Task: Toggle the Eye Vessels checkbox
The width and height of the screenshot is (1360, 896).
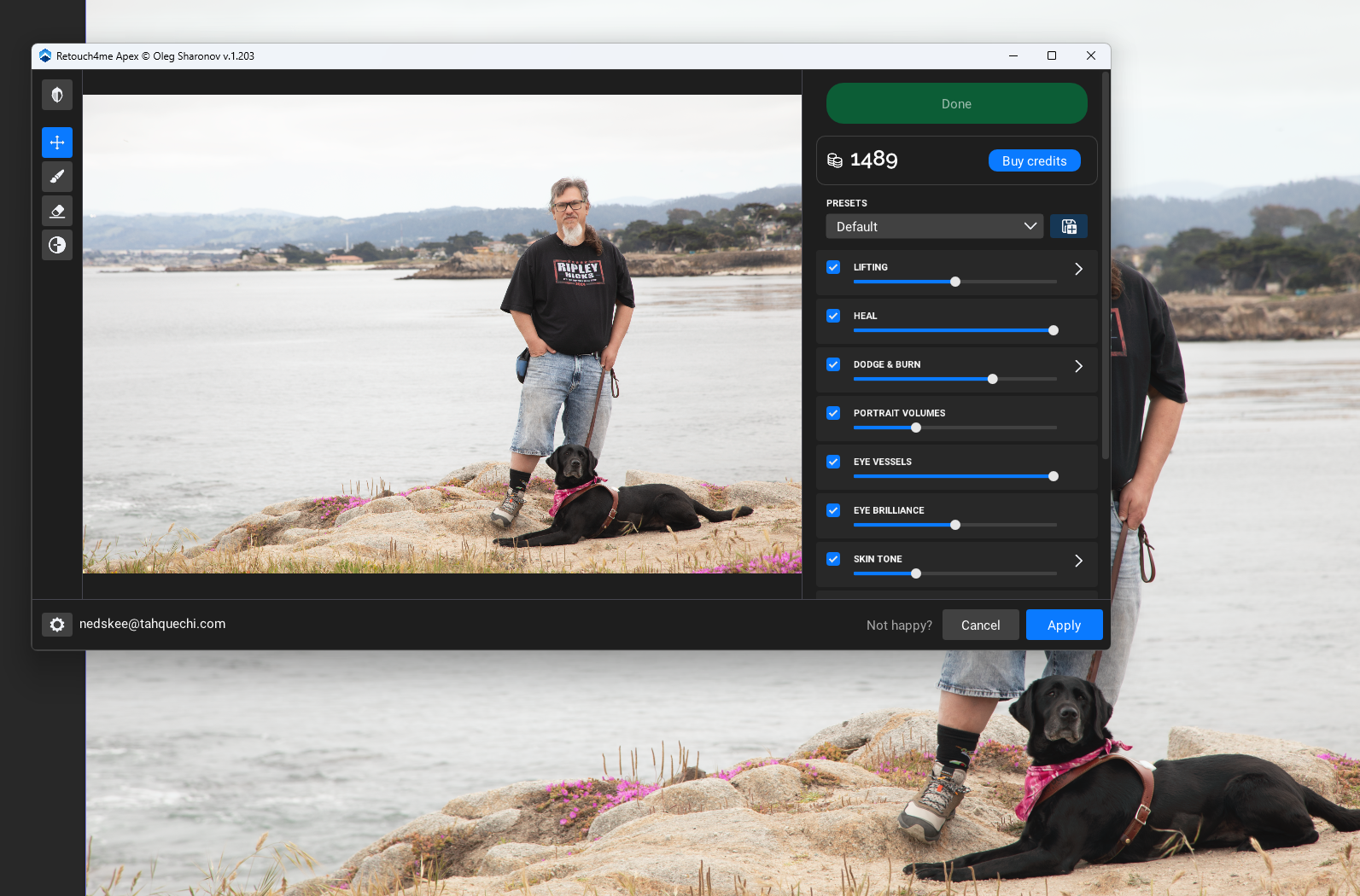Action: coord(833,462)
